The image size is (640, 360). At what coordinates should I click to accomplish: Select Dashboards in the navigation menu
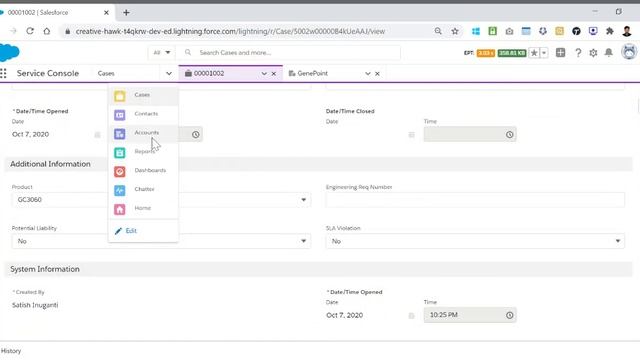[x=143, y=171]
